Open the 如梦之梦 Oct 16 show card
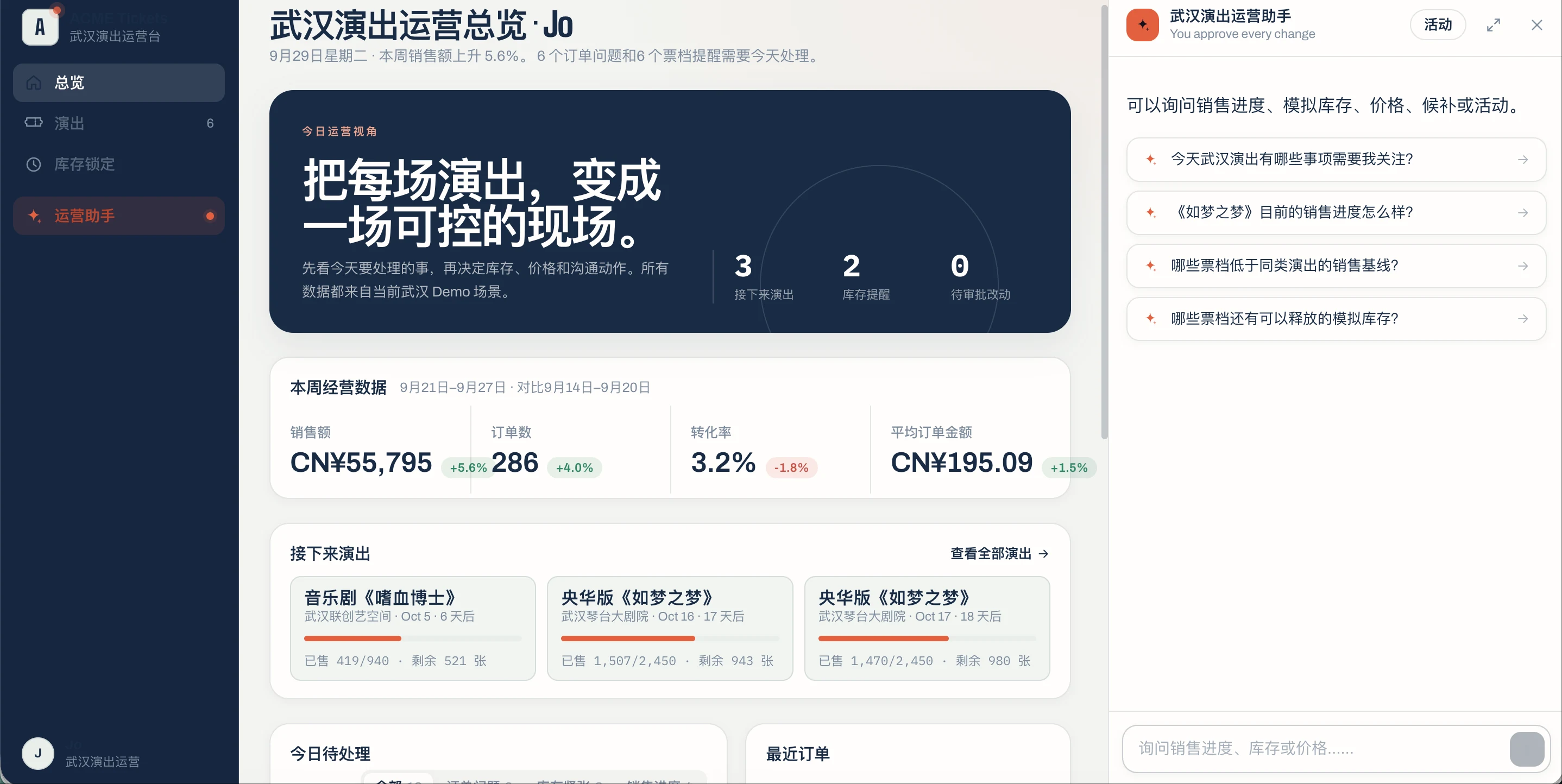 pos(670,628)
